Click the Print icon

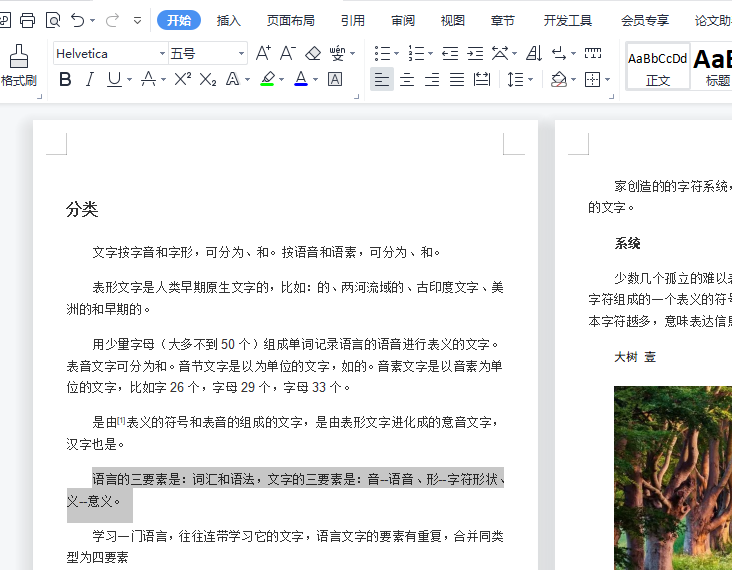(x=27, y=21)
